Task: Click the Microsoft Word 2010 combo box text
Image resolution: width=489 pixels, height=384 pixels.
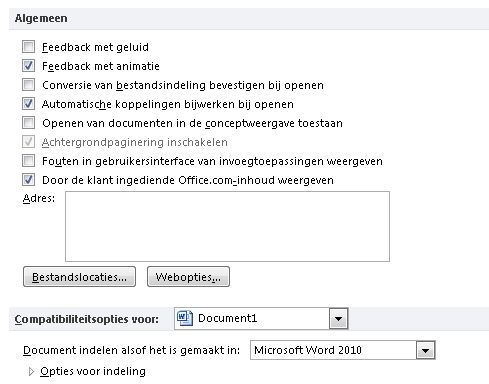Action: tap(308, 350)
